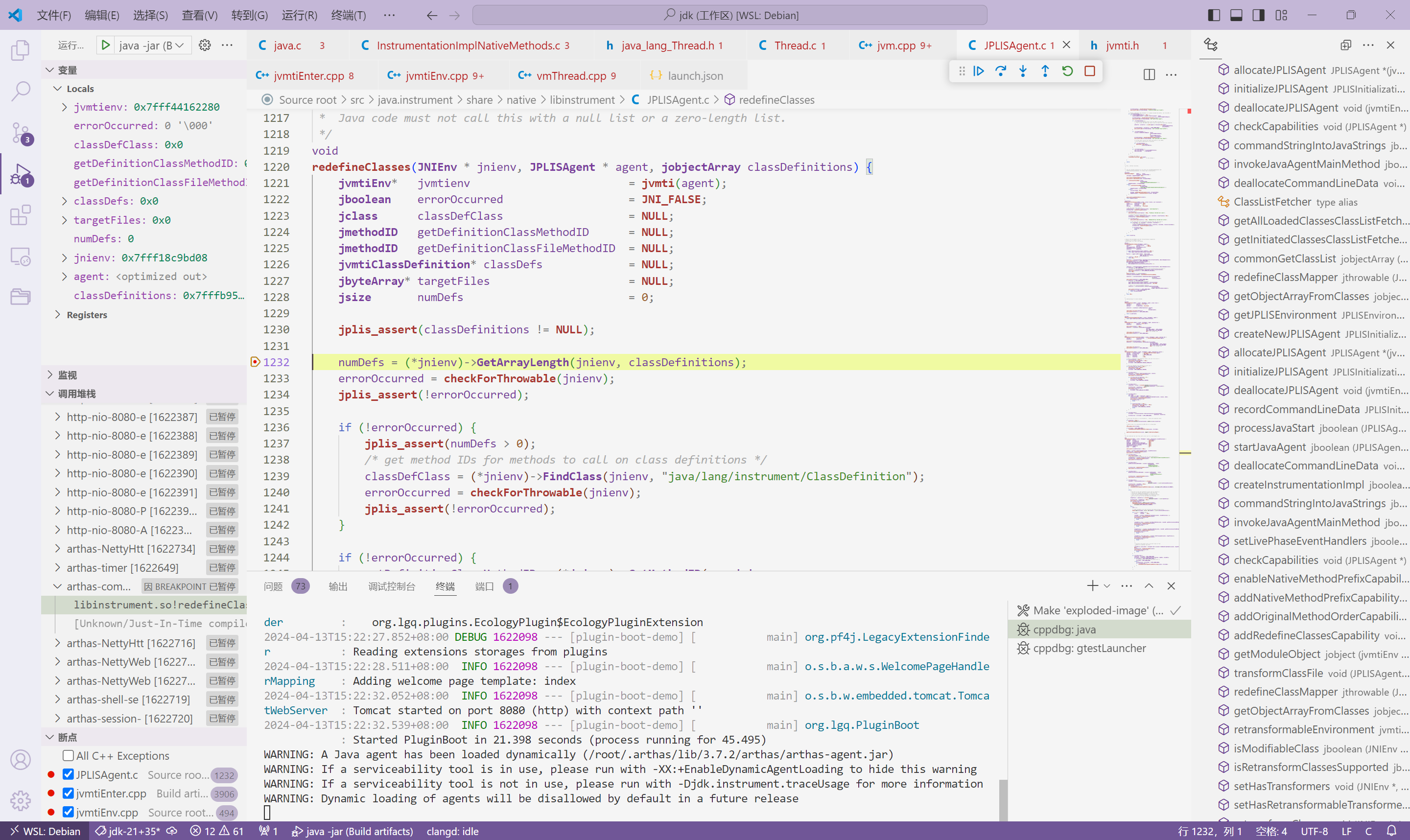Screen dimensions: 1410x840
Task: Open the 文件(F) menu
Action: click(54, 15)
